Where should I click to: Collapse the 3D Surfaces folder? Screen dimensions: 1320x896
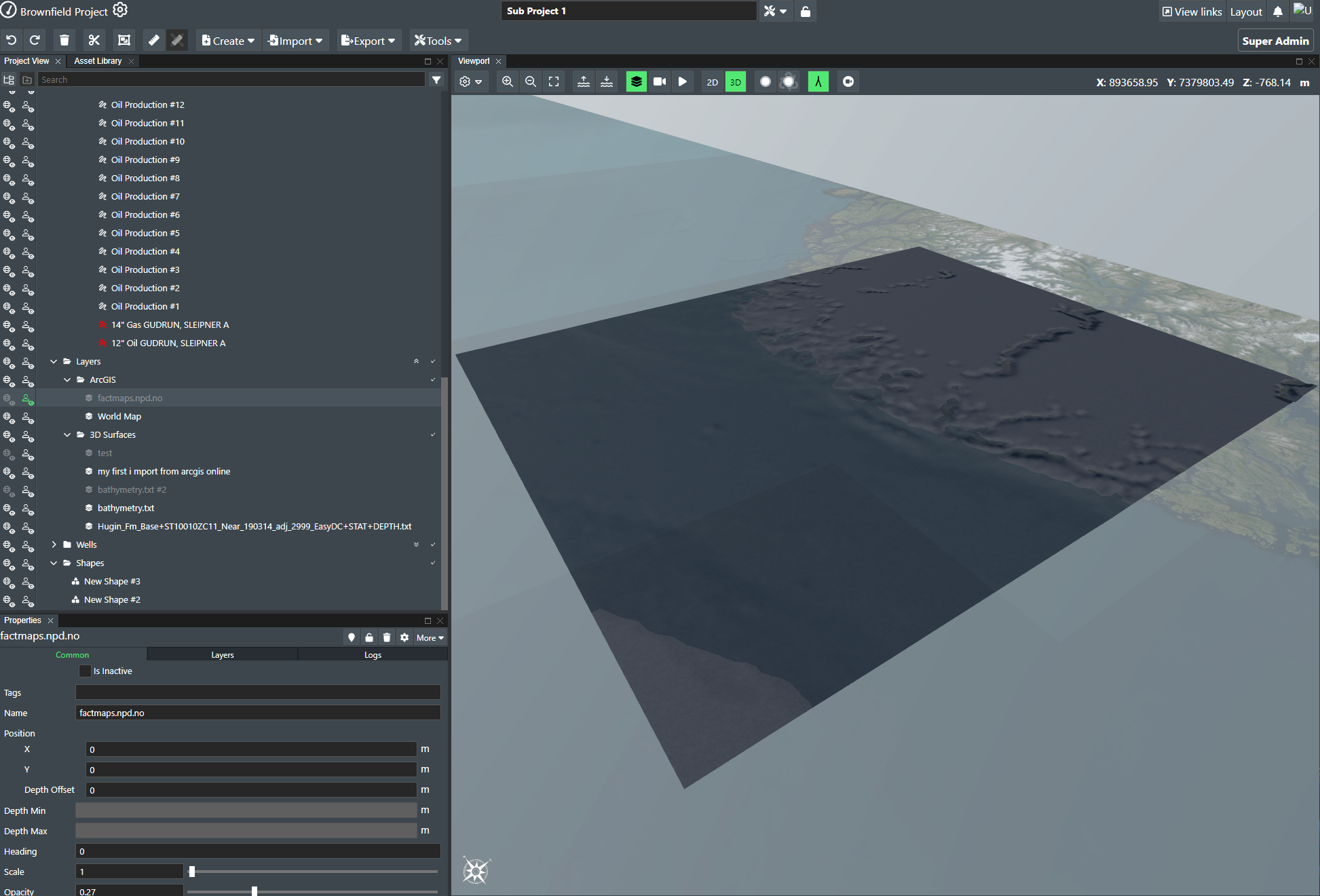coord(67,435)
